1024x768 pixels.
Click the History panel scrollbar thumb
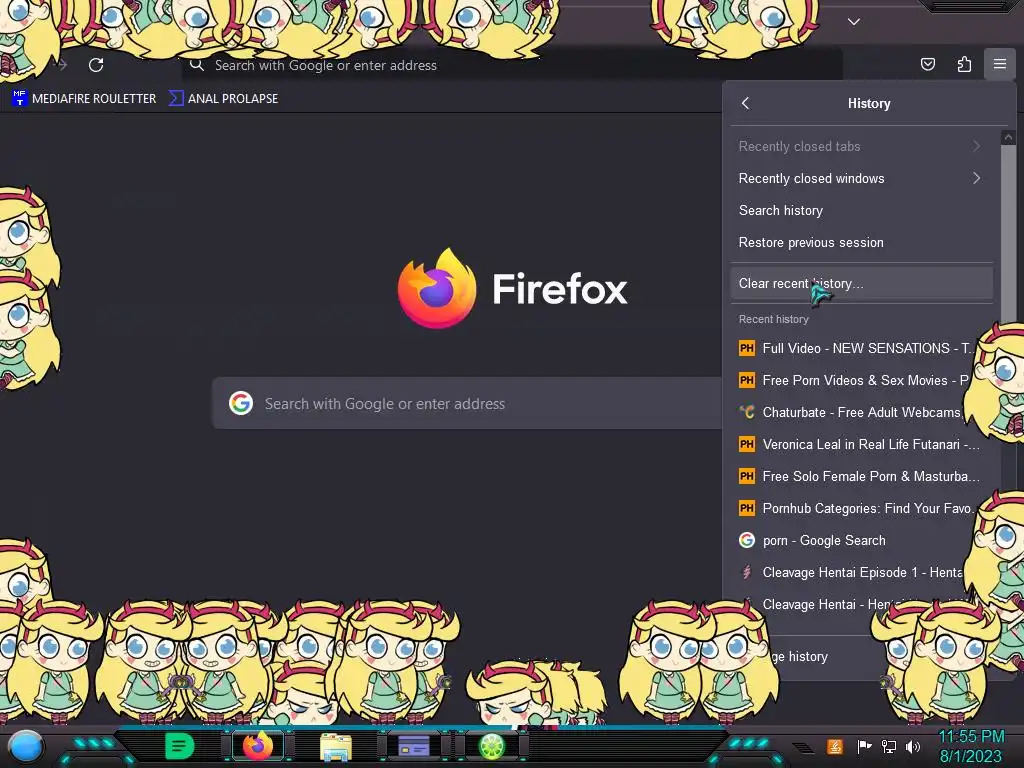tap(1008, 233)
